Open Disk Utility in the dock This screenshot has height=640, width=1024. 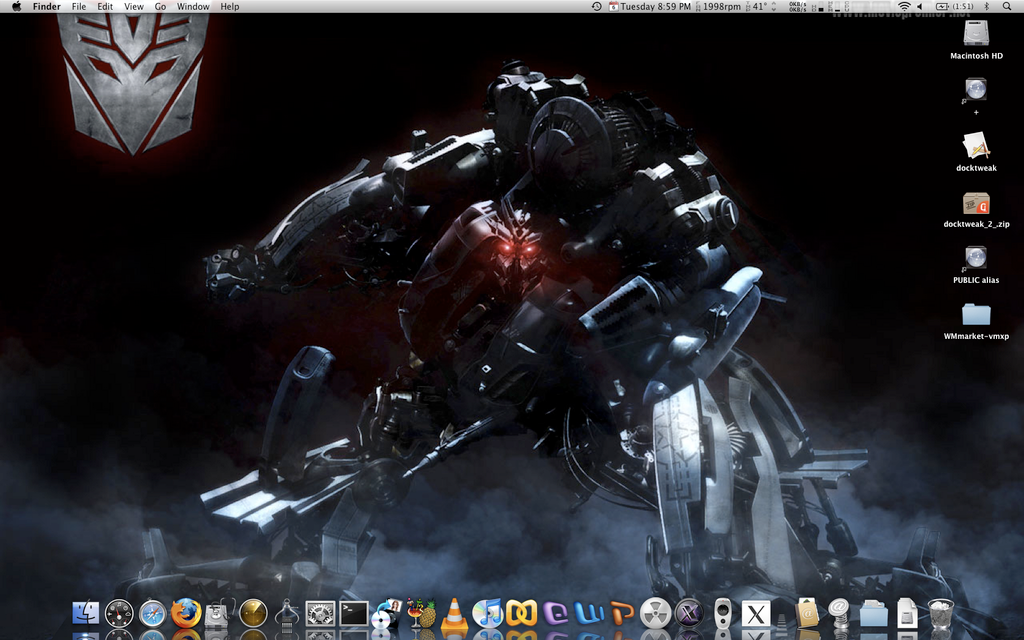(219, 614)
